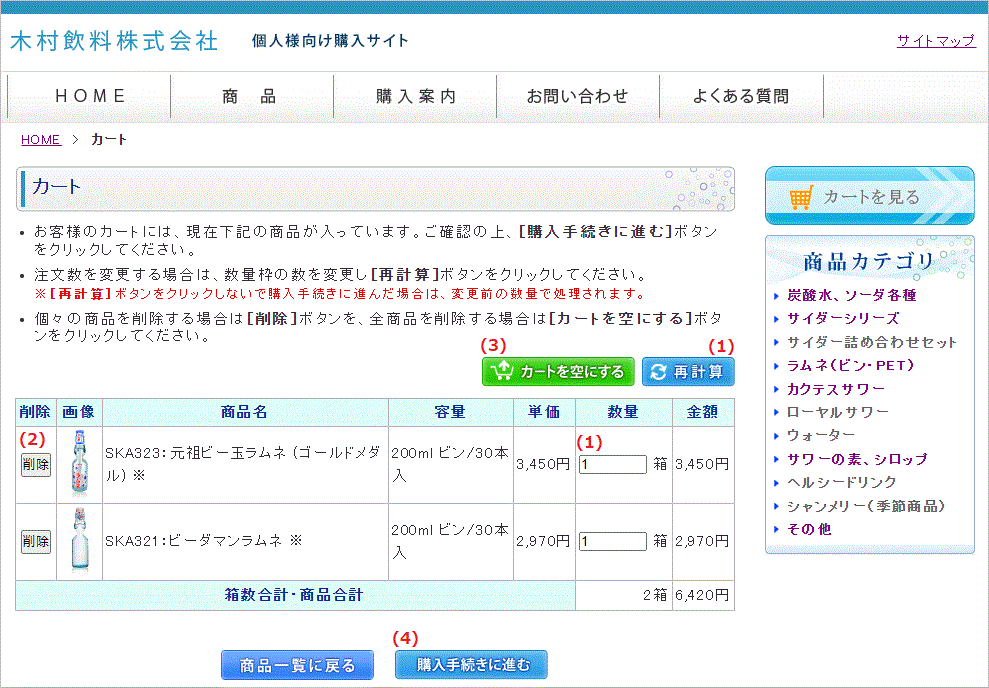Click the green empty-cart icon on カートを空にする

[502, 372]
